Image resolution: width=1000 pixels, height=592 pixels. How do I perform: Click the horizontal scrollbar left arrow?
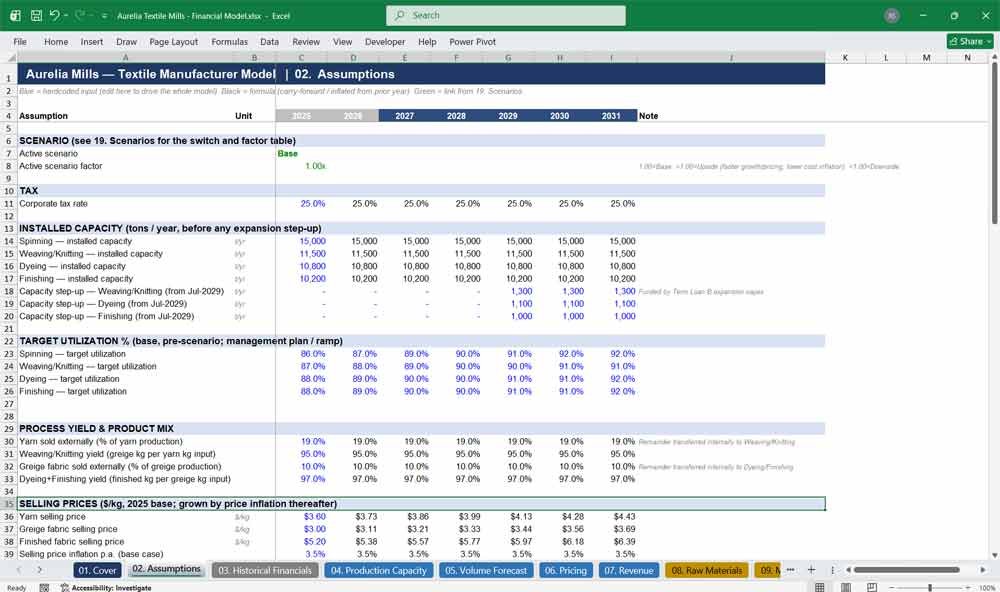[x=848, y=570]
